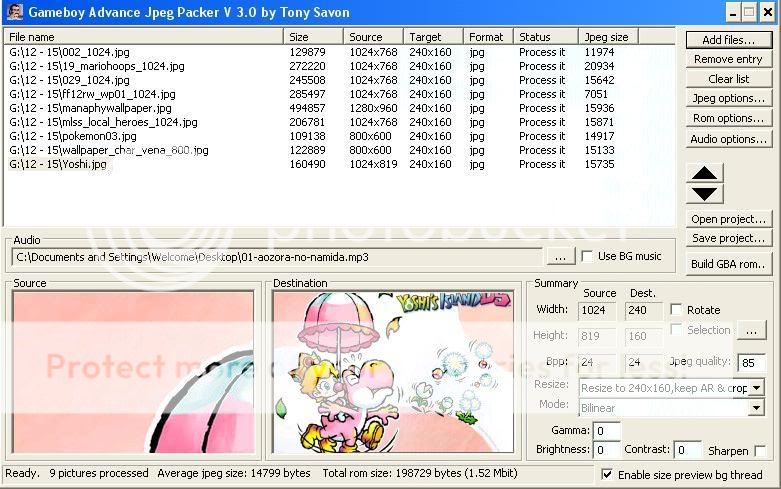Click the move entry up arrow
The height and width of the screenshot is (489, 781).
(x=705, y=173)
